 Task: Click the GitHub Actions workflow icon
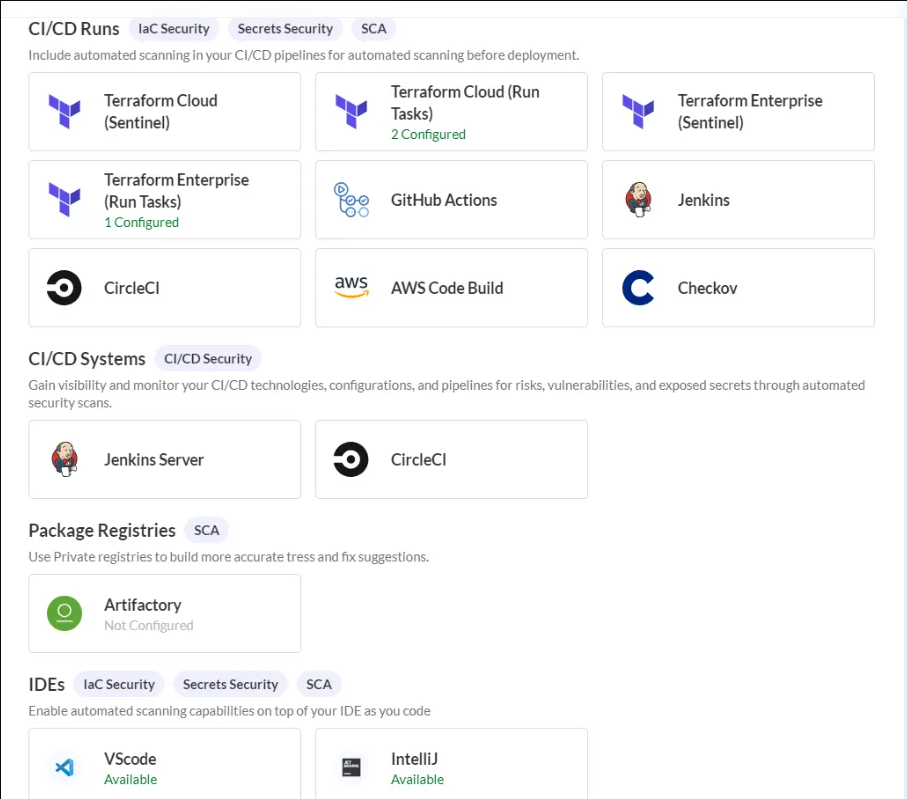351,200
